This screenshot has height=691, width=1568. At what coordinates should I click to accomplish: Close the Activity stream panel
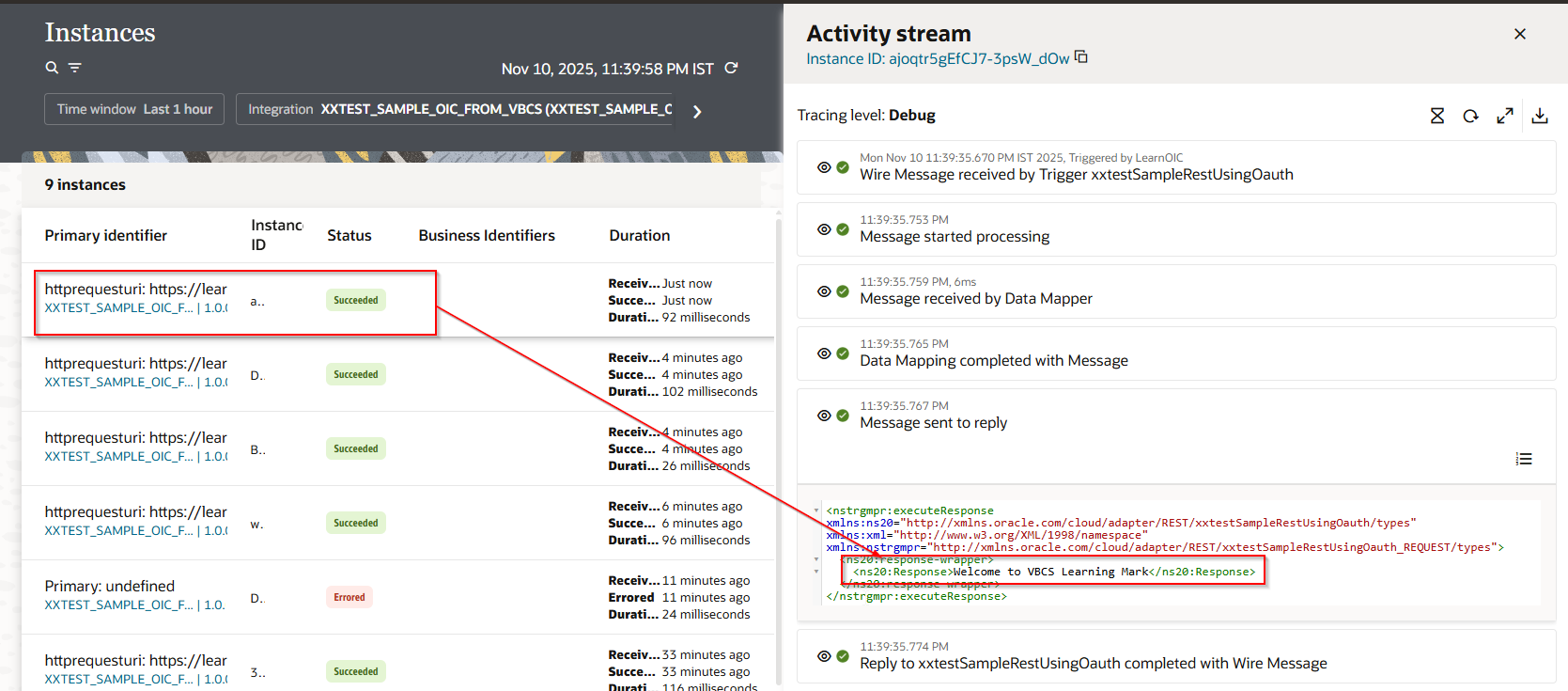1519,34
